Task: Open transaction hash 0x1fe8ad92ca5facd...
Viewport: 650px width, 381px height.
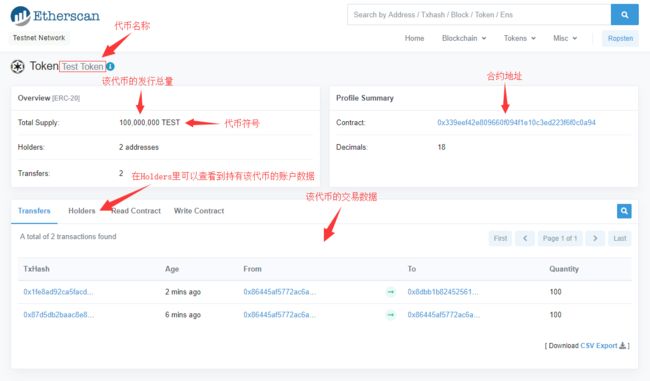Action: pos(58,292)
